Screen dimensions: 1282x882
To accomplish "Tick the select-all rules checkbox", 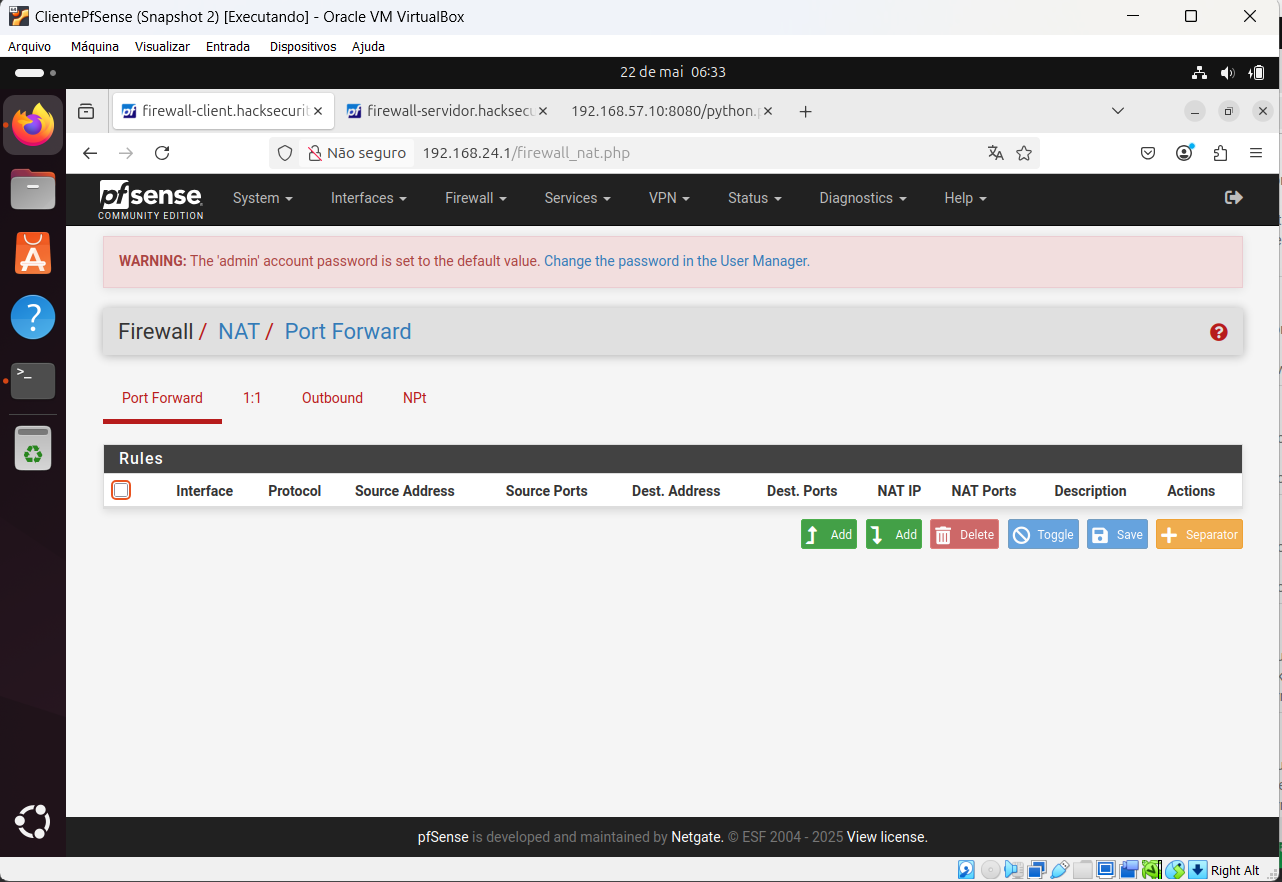I will click(x=121, y=490).
